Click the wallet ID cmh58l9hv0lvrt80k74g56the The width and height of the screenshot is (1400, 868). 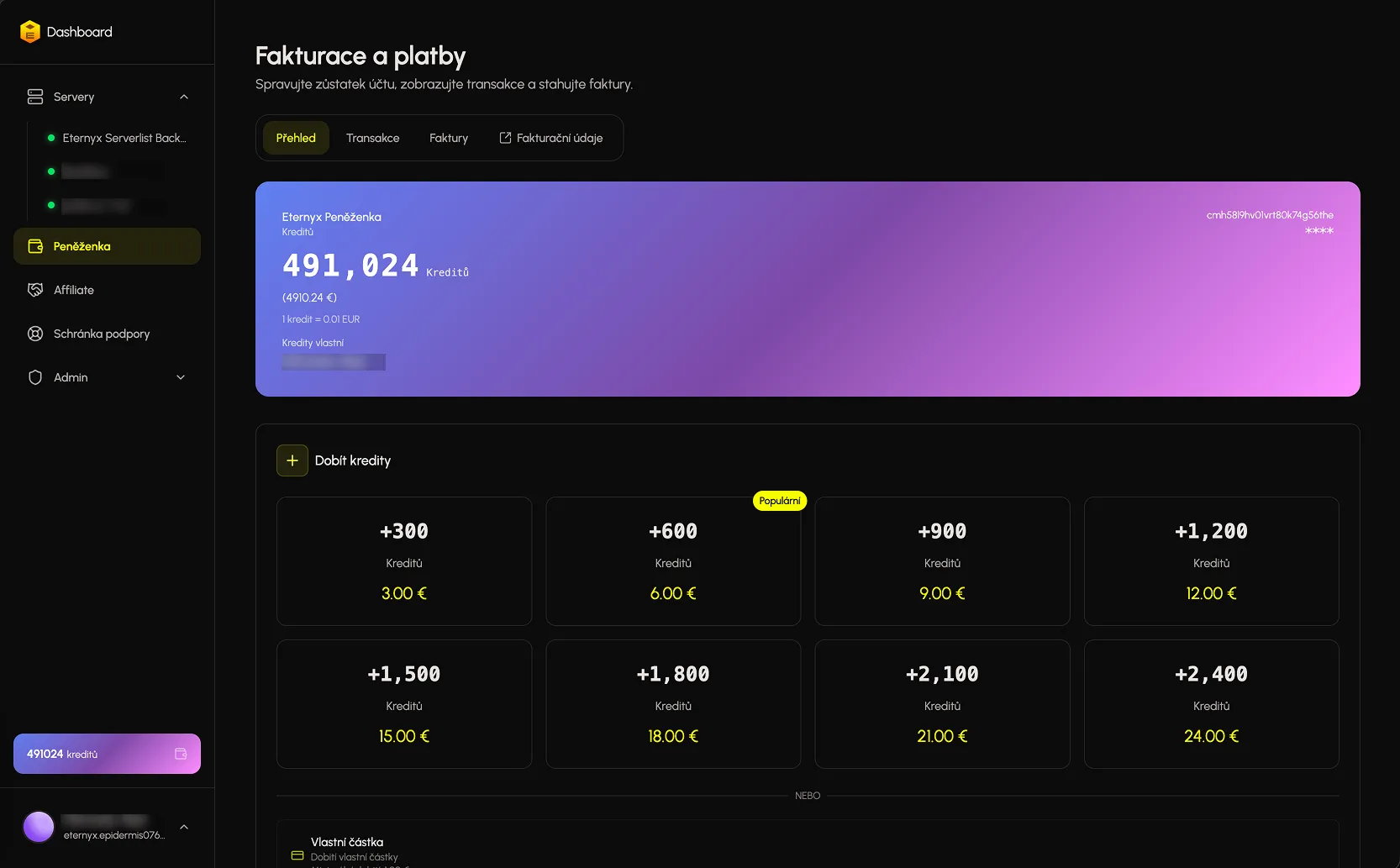click(x=1270, y=215)
